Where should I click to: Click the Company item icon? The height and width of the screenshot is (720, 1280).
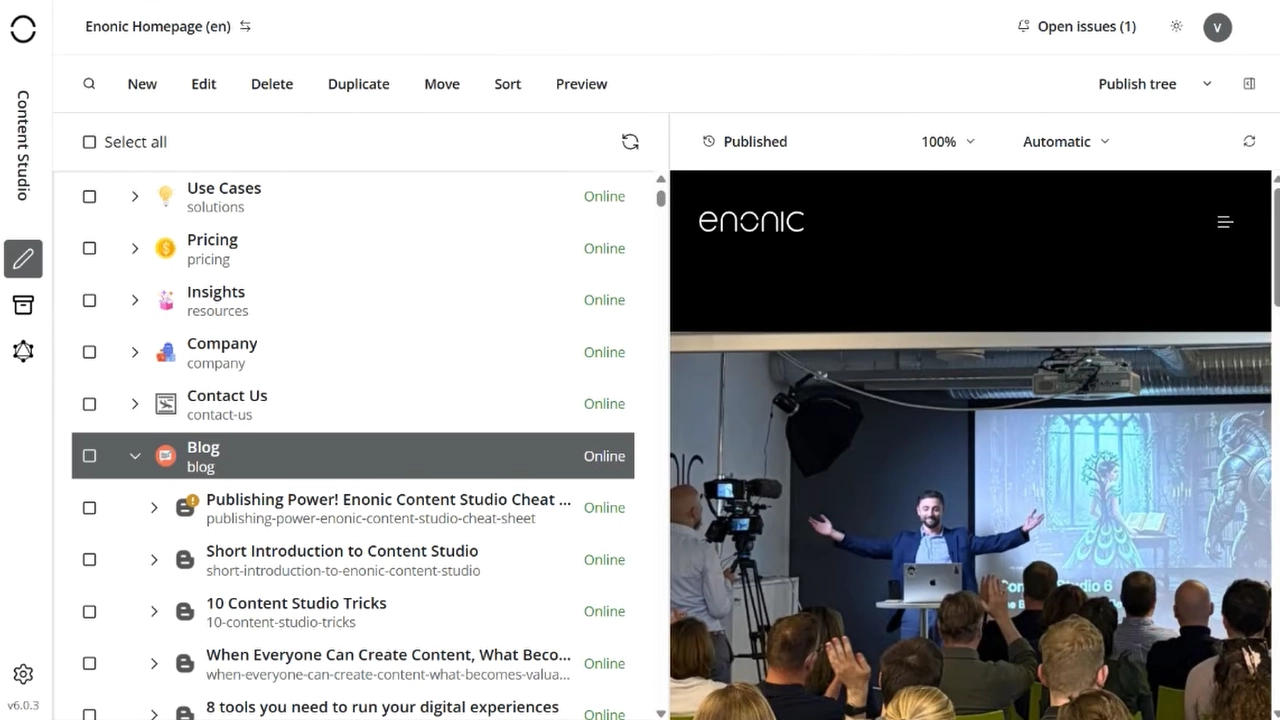coord(166,352)
